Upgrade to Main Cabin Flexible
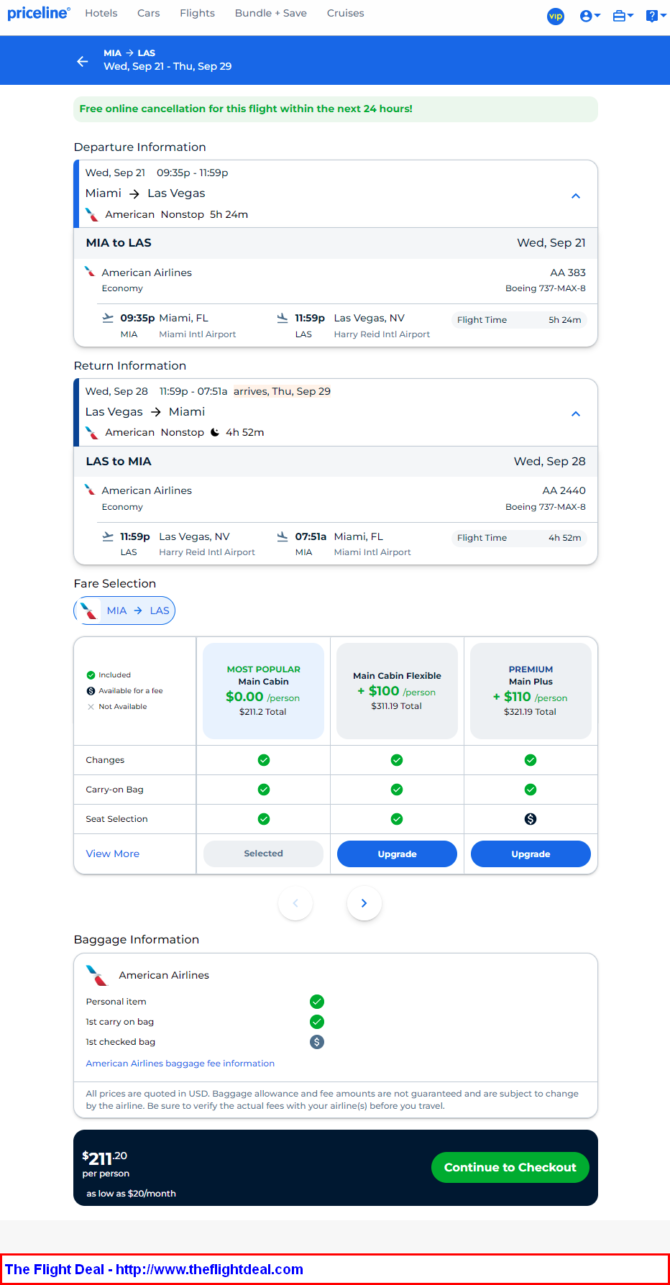670x1285 pixels. pos(396,854)
